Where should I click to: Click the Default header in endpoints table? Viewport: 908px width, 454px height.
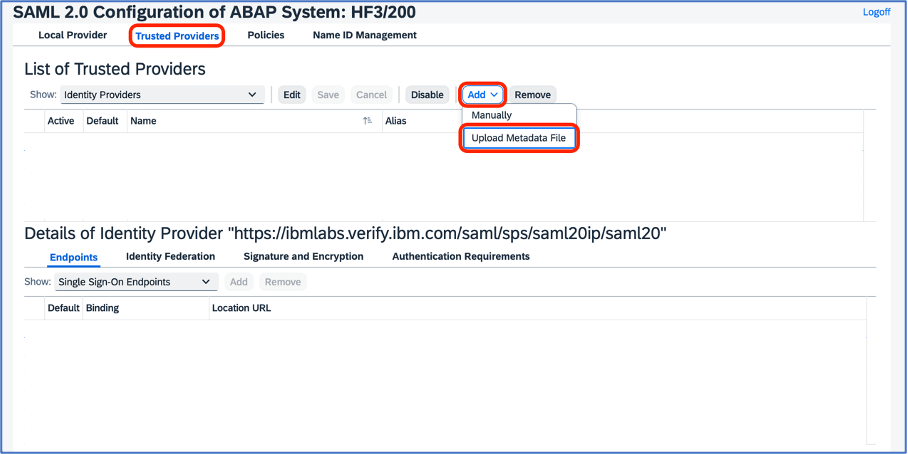click(x=63, y=308)
